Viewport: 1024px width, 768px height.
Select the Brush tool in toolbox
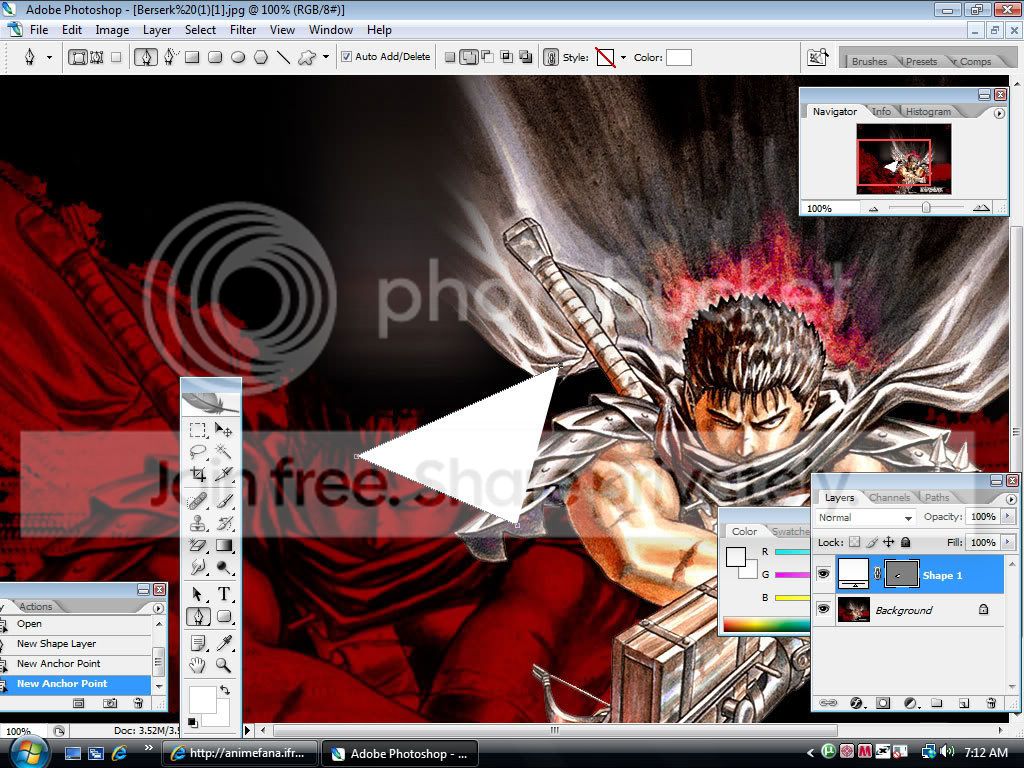(224, 501)
